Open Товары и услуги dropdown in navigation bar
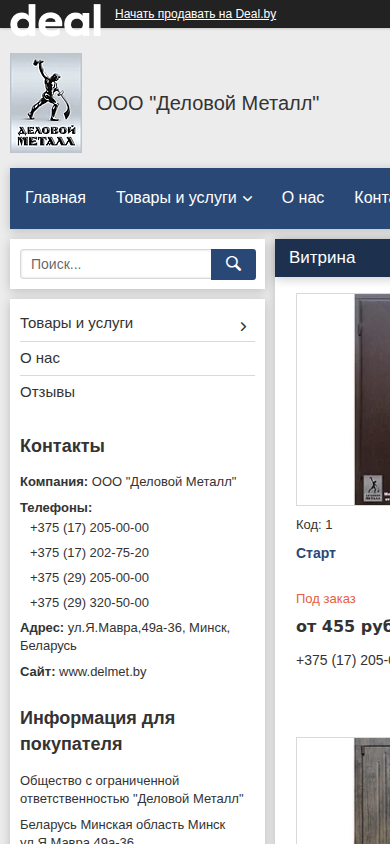Viewport: 390px width, 844px height. pyautogui.click(x=184, y=198)
